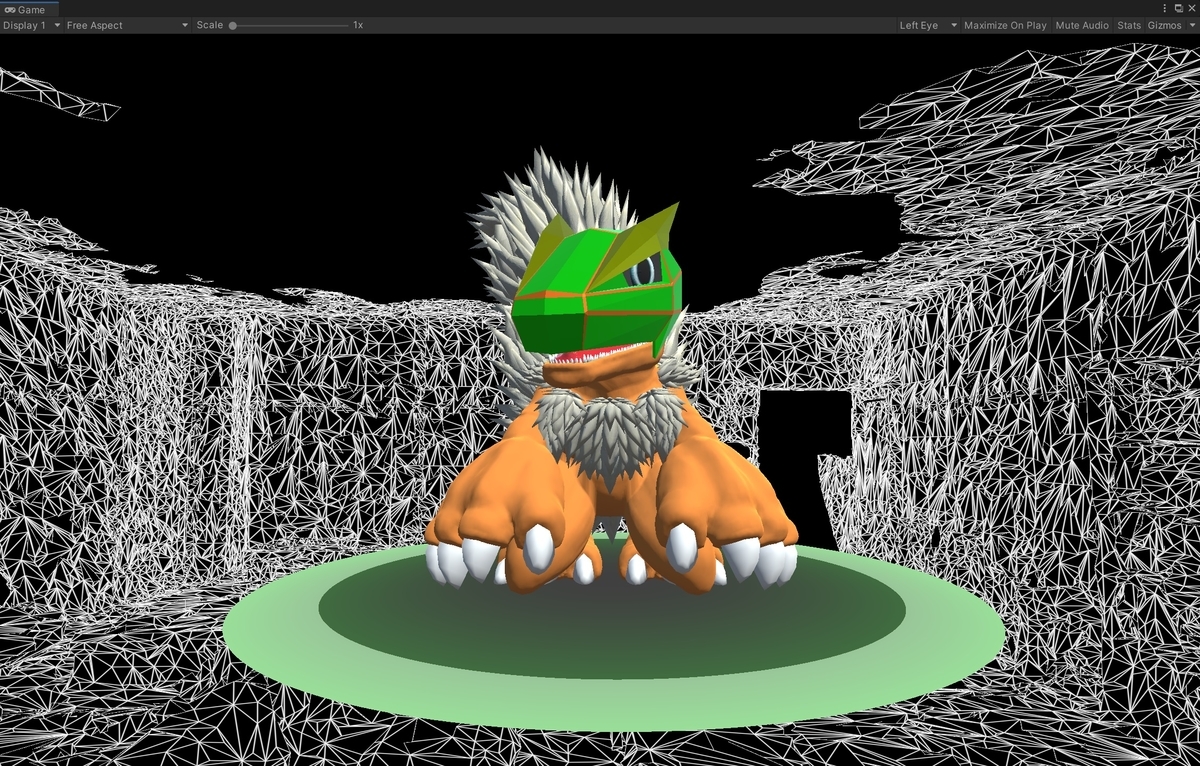Click the Scale slider handle
Viewport: 1200px width, 766px height.
[x=233, y=25]
